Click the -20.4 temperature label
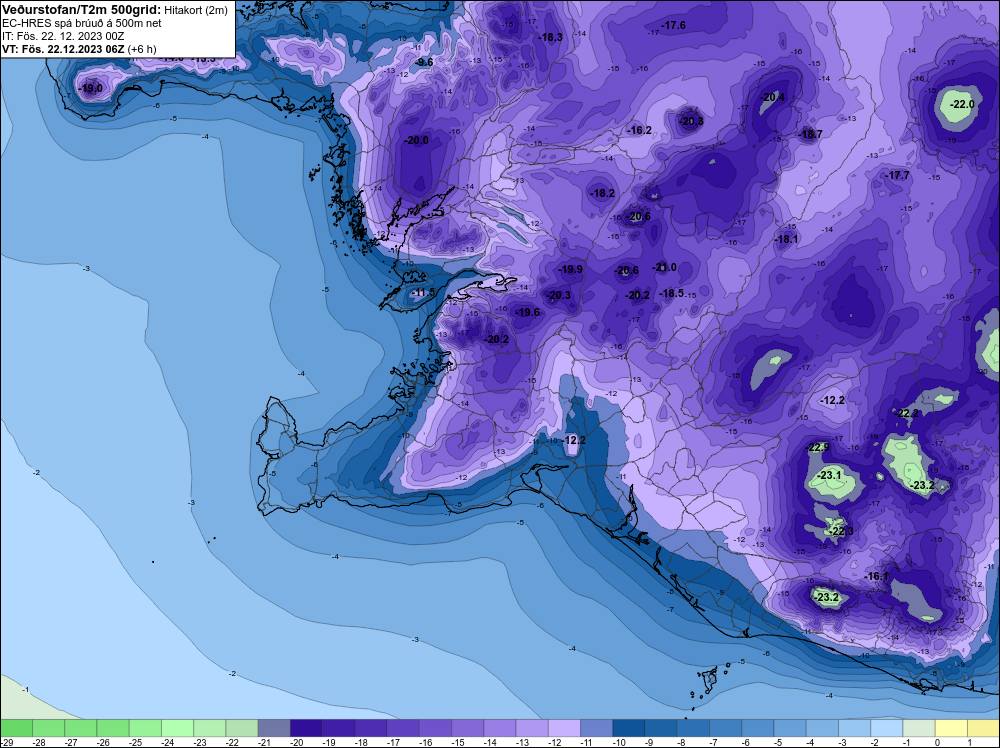1000x748 pixels. coord(773,97)
